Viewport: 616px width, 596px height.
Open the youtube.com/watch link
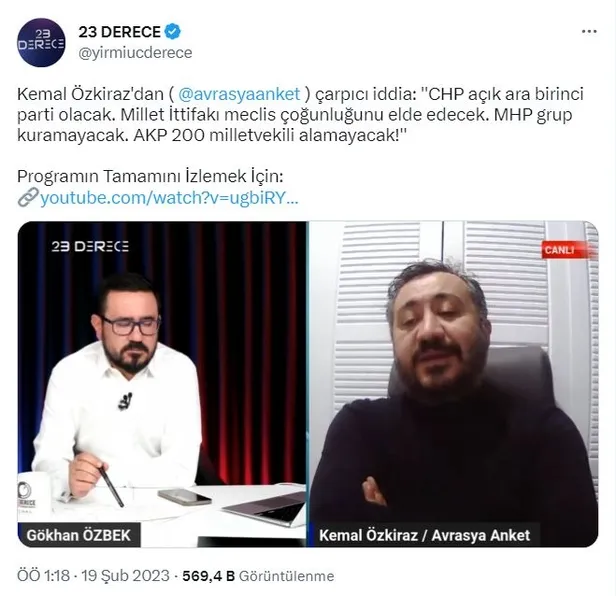click(x=169, y=198)
